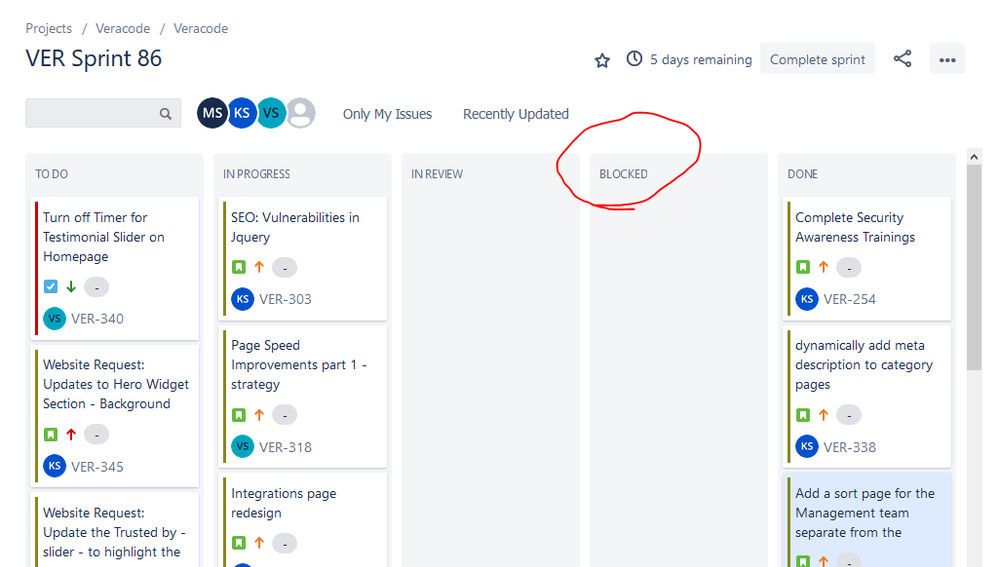
Task: Click KS assignee avatar on VER-254
Action: click(x=807, y=299)
